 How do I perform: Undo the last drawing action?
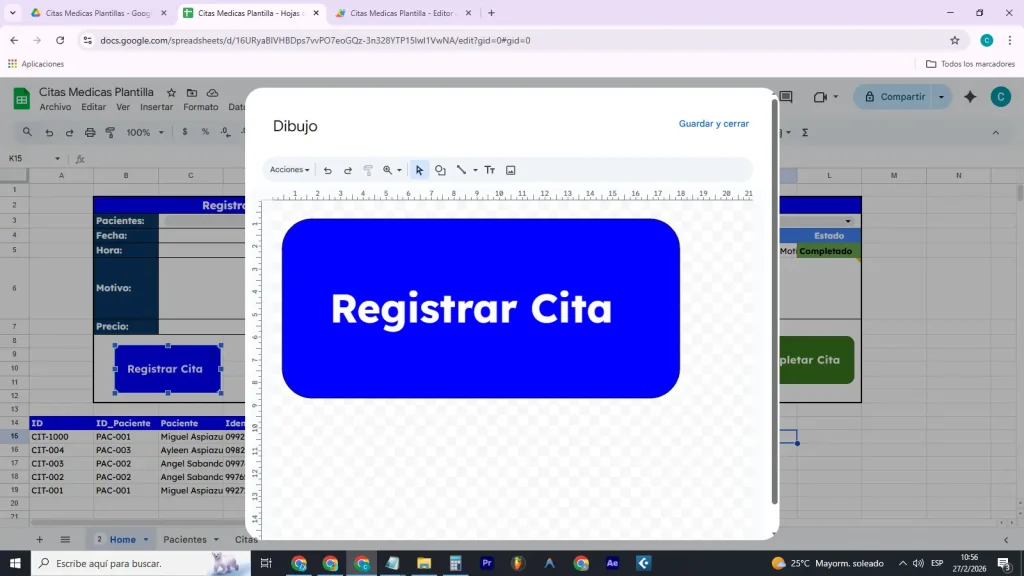pyautogui.click(x=327, y=170)
